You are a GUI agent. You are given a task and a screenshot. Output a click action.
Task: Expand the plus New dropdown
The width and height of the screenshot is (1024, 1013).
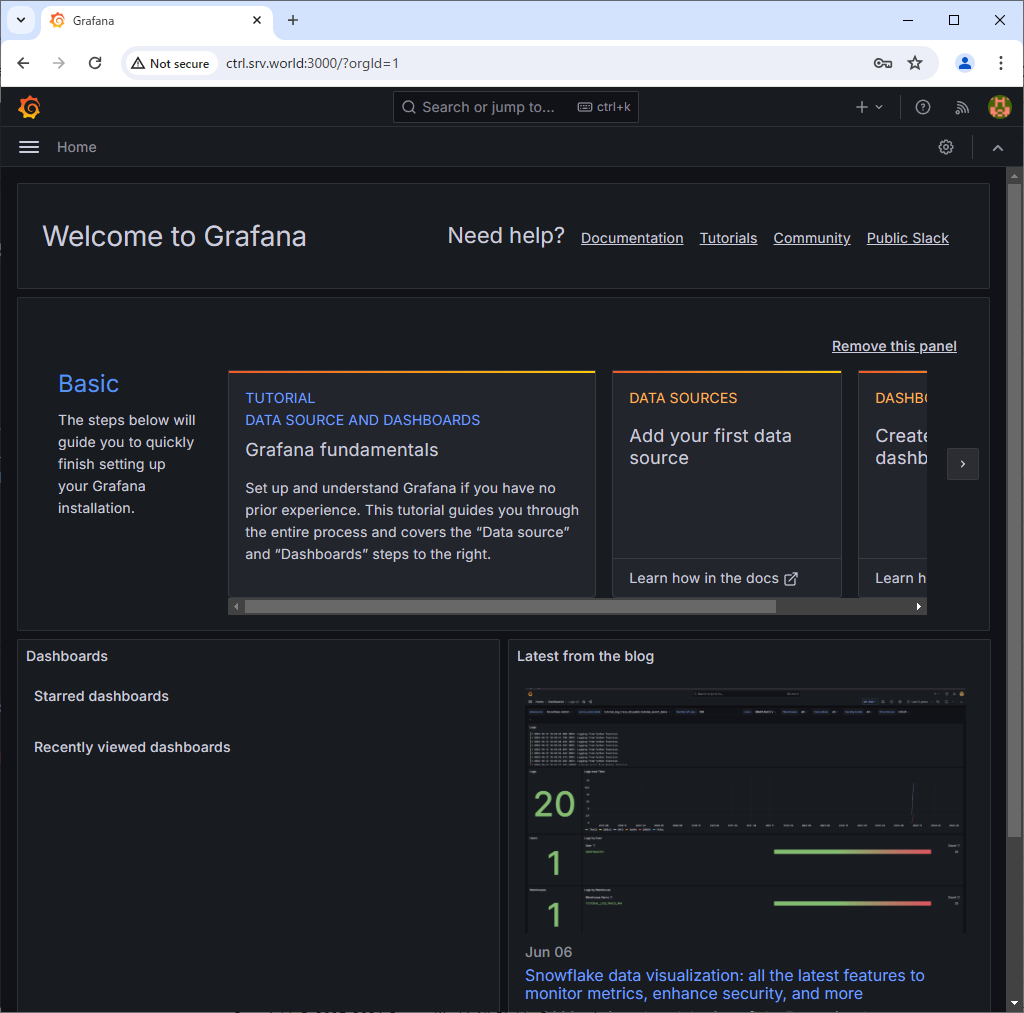tap(868, 107)
